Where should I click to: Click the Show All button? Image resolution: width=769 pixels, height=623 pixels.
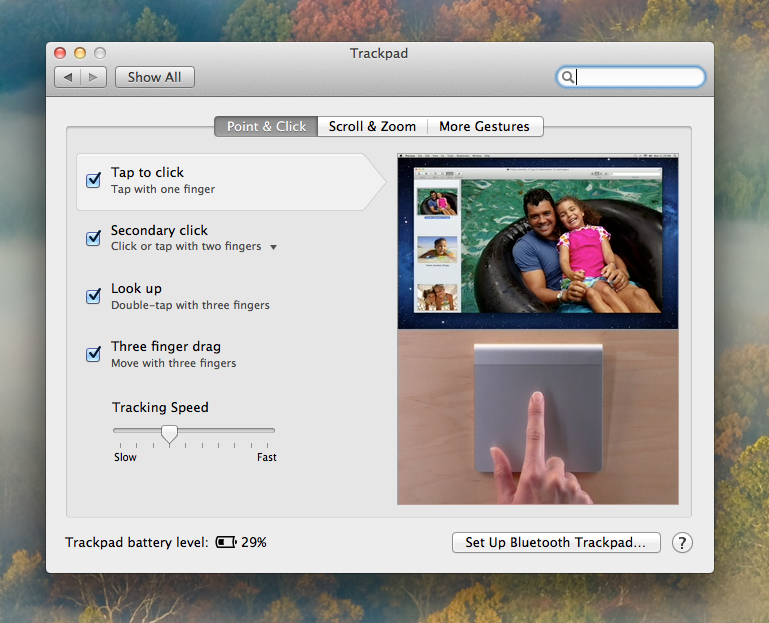click(x=155, y=77)
